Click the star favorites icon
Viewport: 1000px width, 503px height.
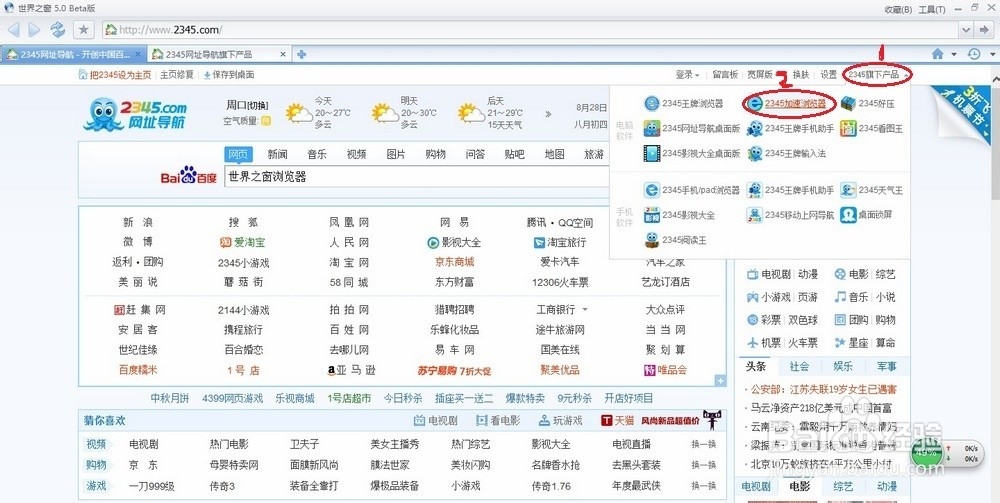[84, 29]
